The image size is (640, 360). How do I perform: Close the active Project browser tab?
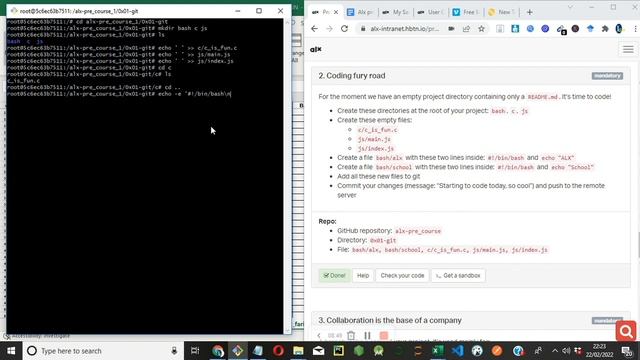point(336,12)
